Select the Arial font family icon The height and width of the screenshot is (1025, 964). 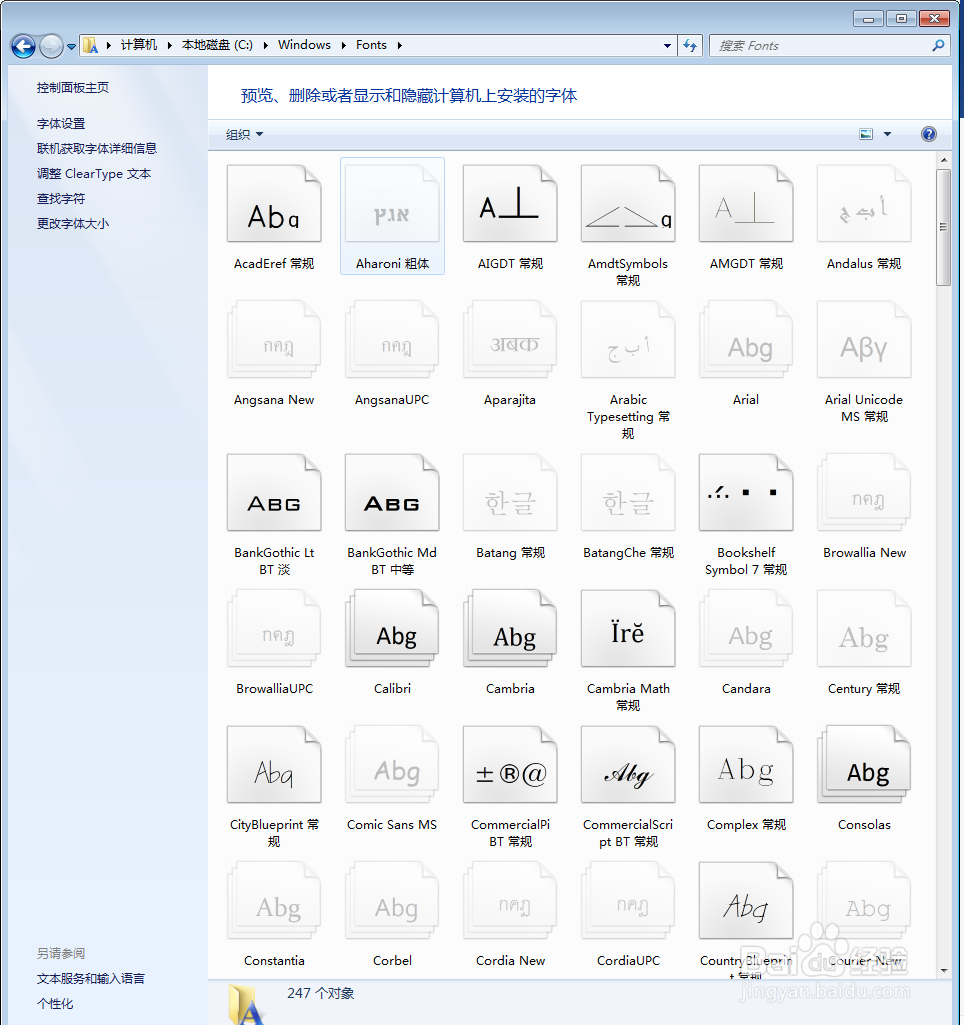pos(746,340)
